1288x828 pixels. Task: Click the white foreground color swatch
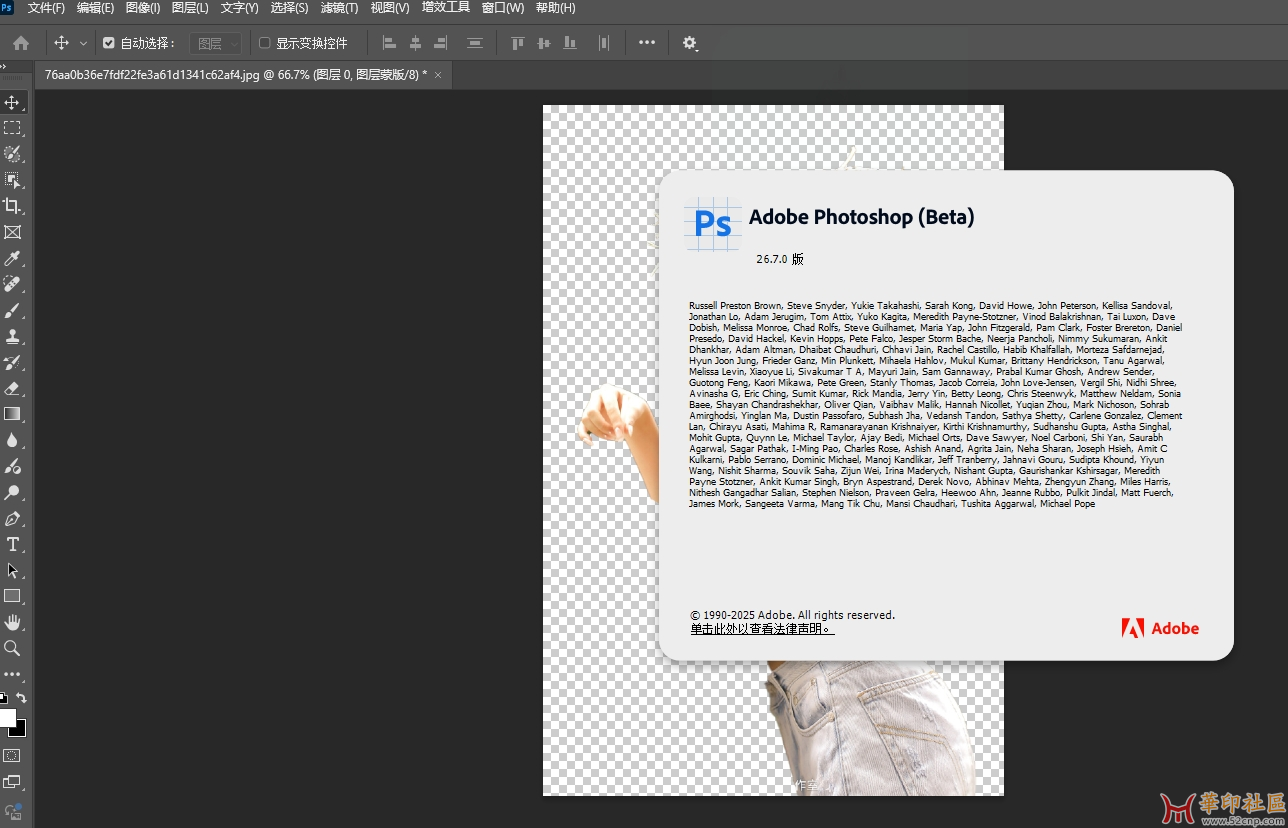click(x=6, y=717)
